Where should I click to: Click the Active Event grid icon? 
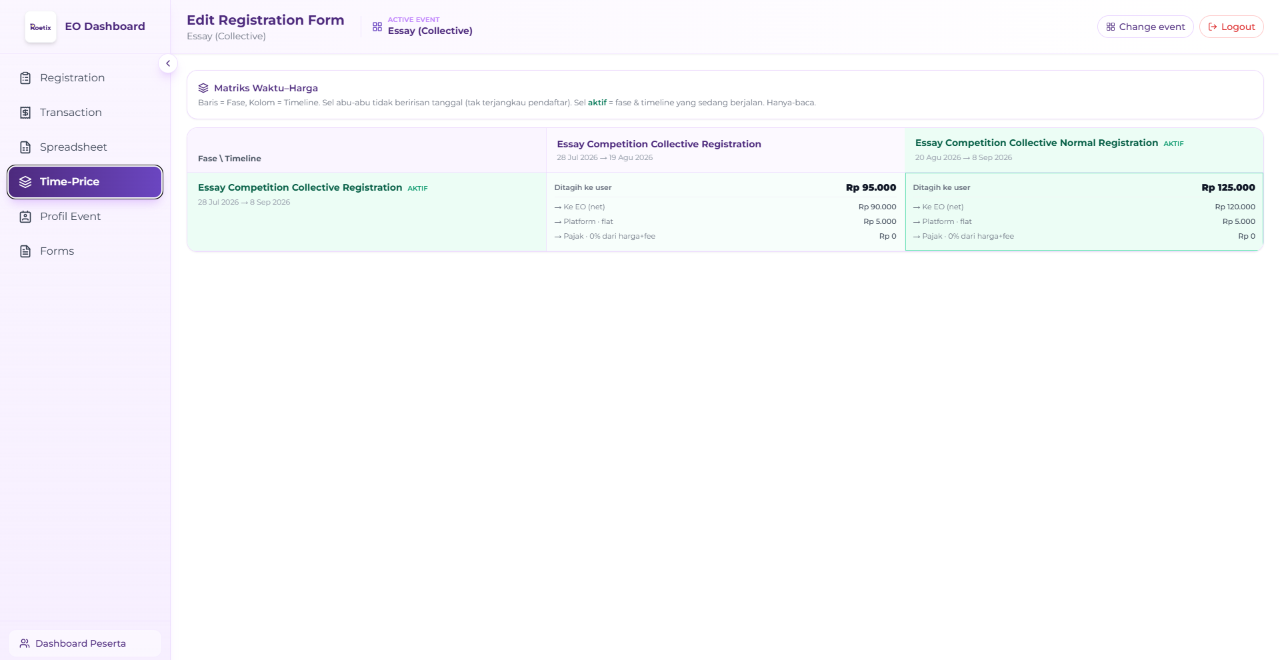click(377, 27)
